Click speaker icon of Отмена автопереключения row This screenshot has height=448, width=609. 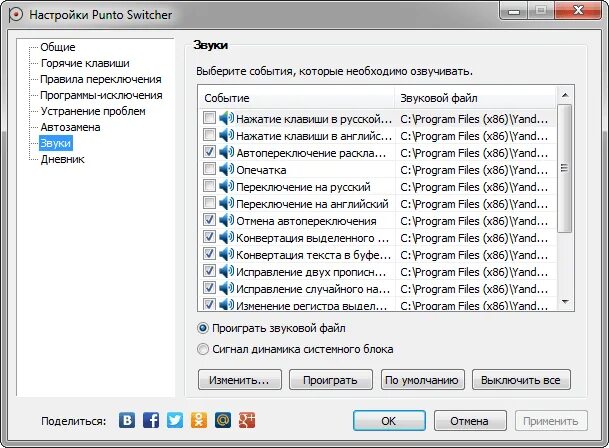[x=226, y=221]
